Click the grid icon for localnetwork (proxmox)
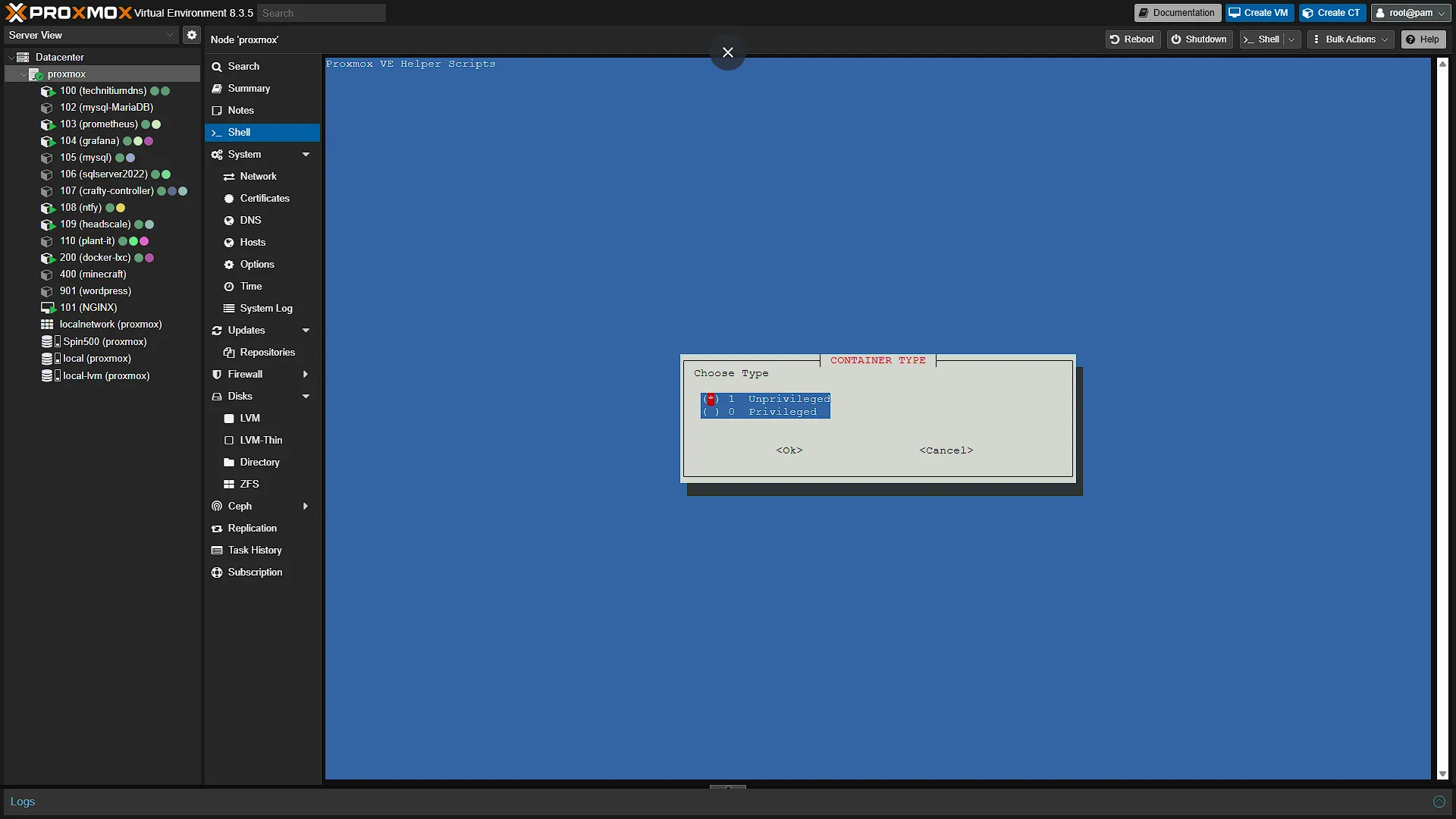Screen dimensions: 1456x819 point(47,325)
